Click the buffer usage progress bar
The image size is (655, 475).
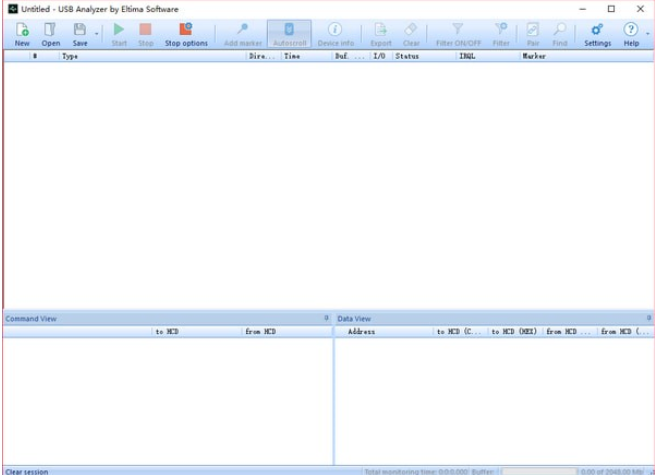(x=538, y=471)
